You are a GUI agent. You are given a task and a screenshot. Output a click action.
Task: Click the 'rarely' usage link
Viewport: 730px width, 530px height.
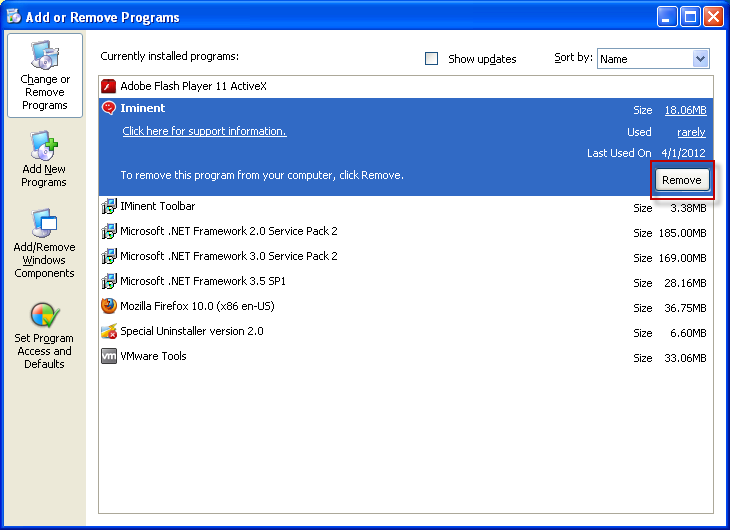pos(691,132)
